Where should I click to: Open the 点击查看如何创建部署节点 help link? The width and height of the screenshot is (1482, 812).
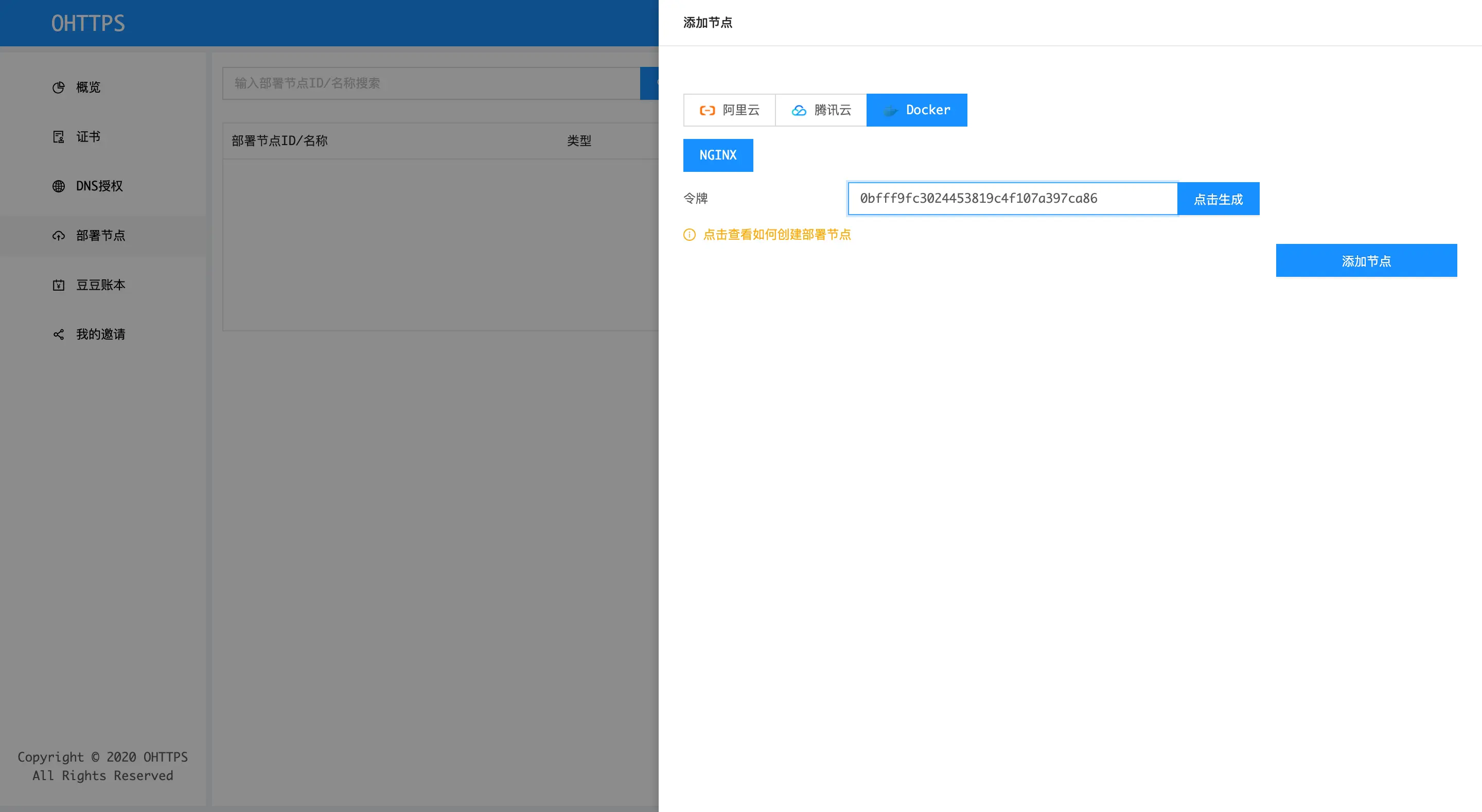point(777,235)
